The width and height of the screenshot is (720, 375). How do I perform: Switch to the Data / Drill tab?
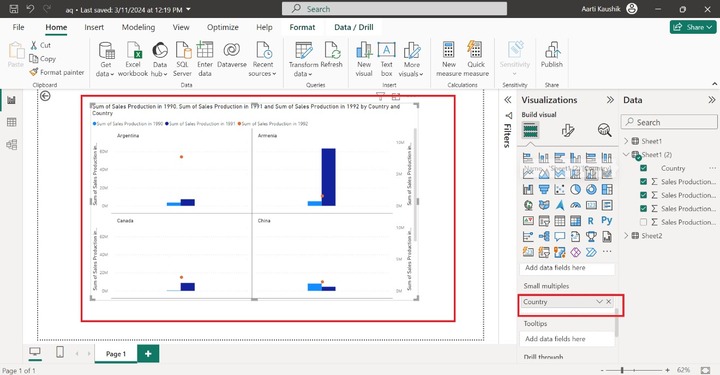(x=354, y=27)
